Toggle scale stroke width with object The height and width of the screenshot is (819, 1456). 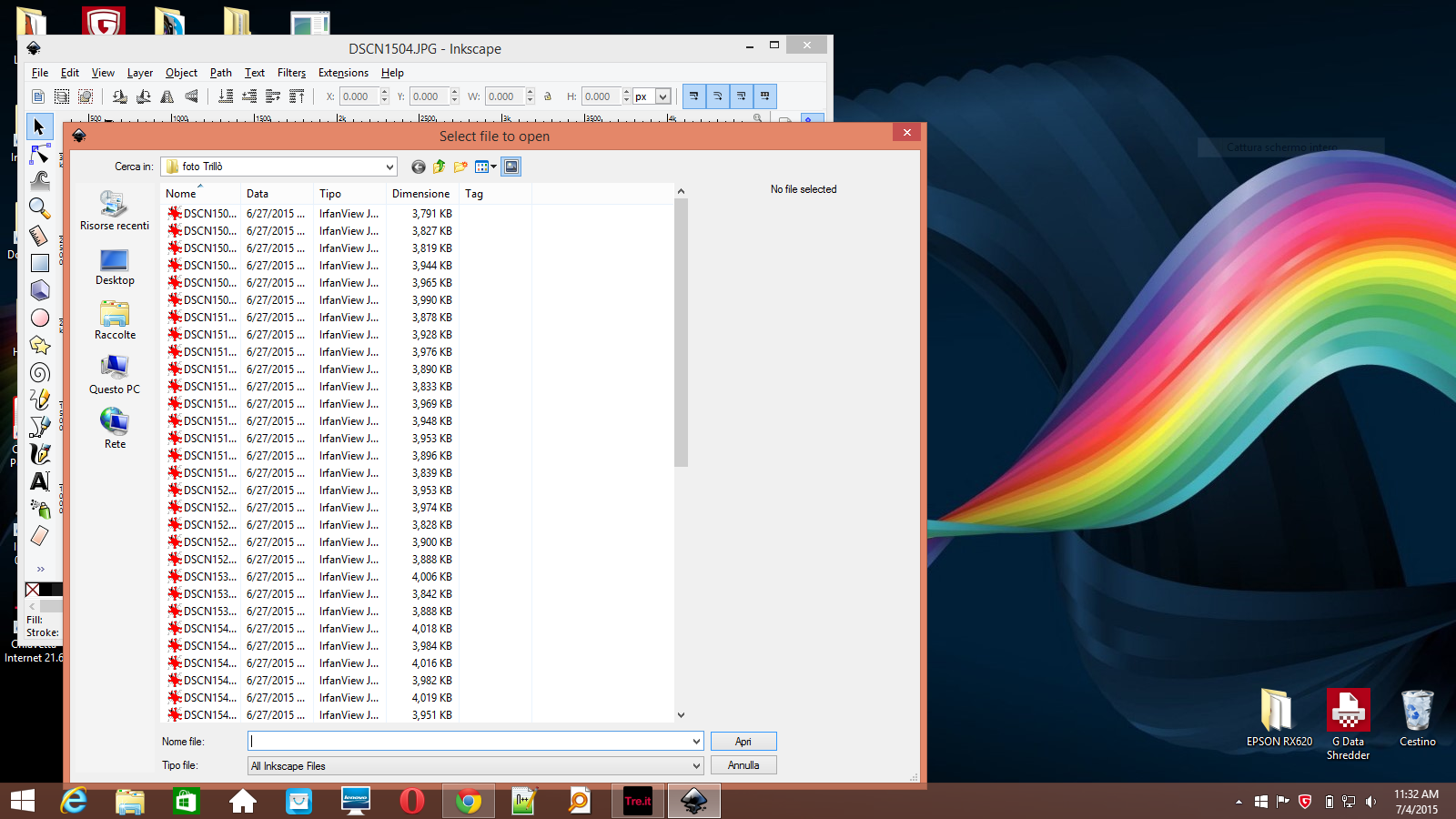tap(693, 96)
